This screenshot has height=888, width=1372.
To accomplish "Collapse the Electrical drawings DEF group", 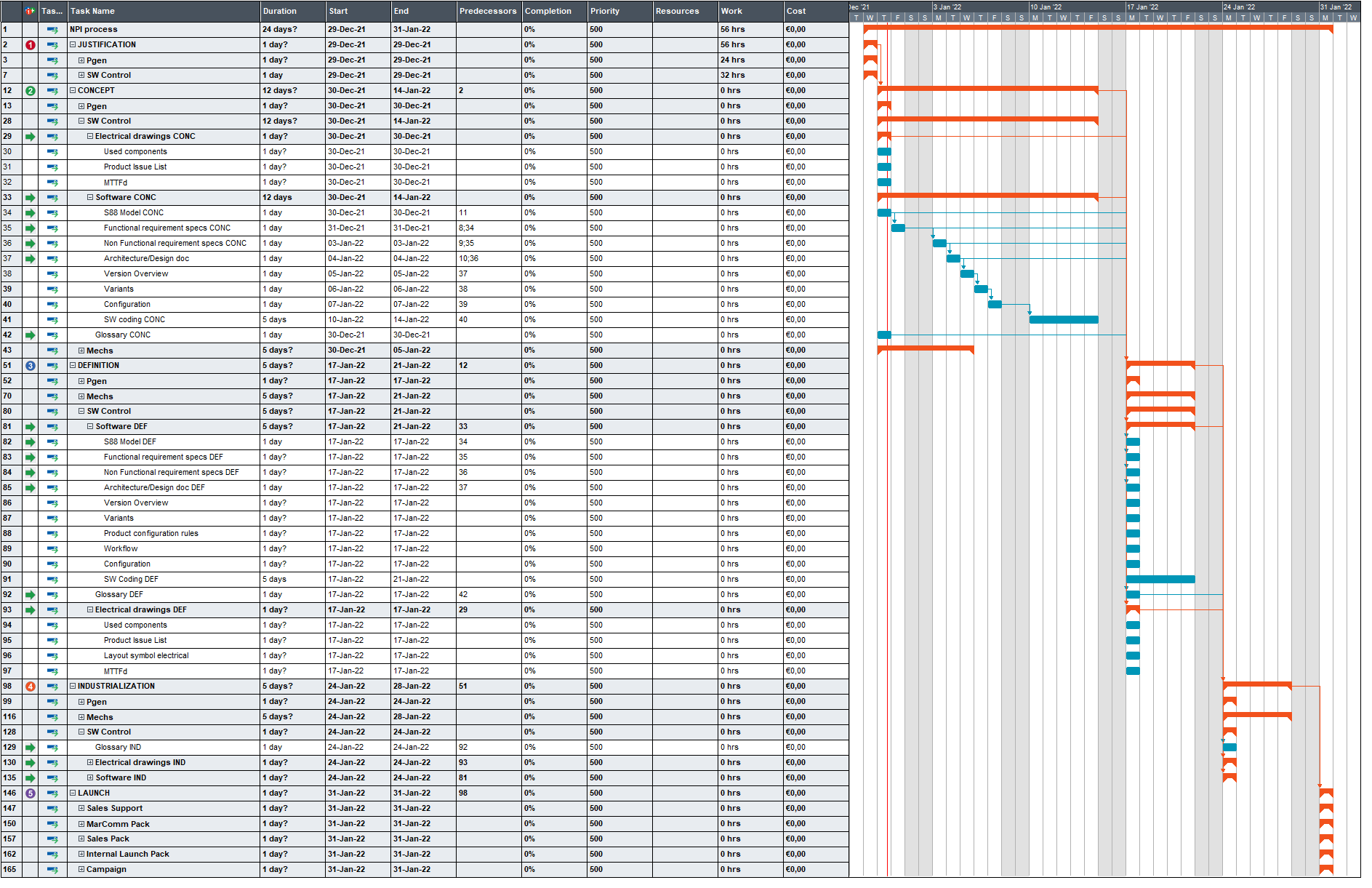I will [x=90, y=609].
